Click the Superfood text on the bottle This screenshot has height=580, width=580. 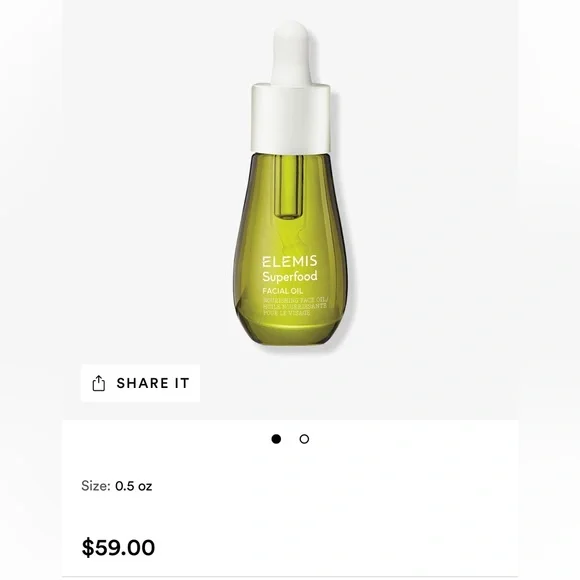tap(290, 277)
